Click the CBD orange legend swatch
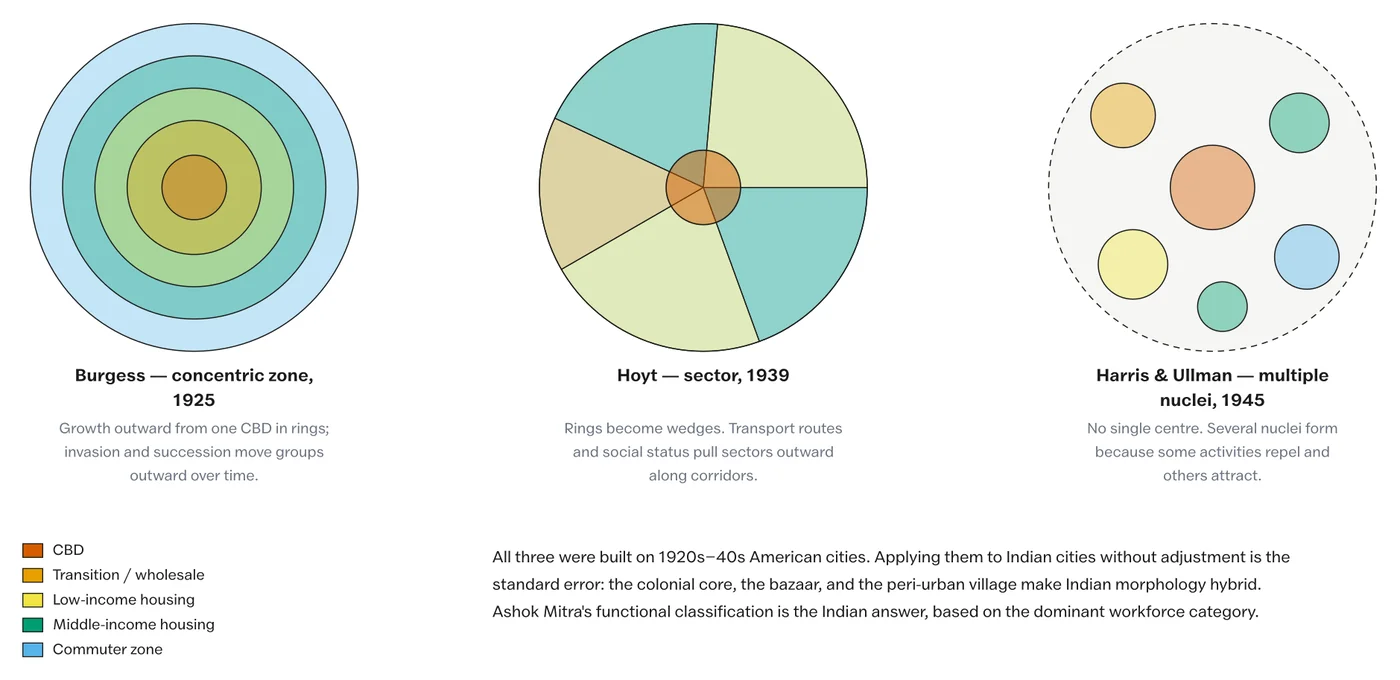This screenshot has width=1400, height=680. click(33, 550)
